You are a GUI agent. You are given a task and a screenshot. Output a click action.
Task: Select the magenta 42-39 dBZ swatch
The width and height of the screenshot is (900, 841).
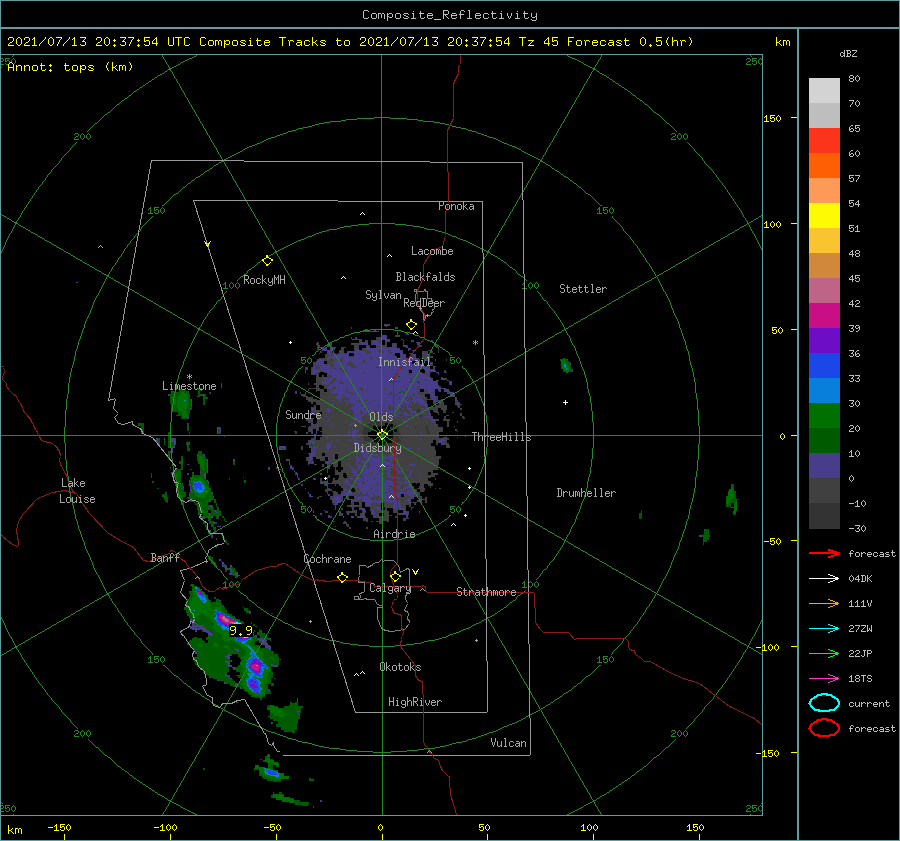824,315
